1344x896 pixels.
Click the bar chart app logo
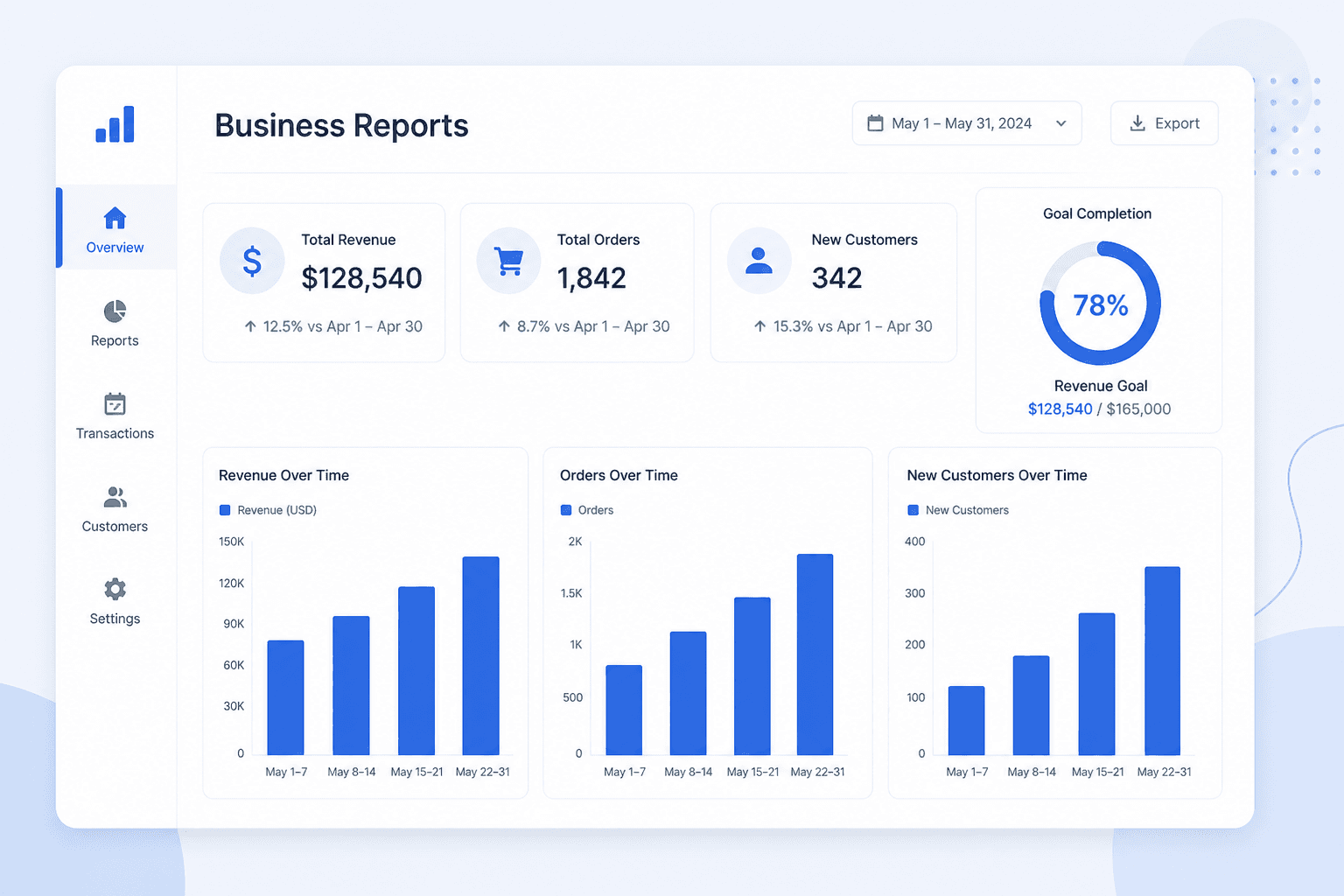click(x=115, y=124)
